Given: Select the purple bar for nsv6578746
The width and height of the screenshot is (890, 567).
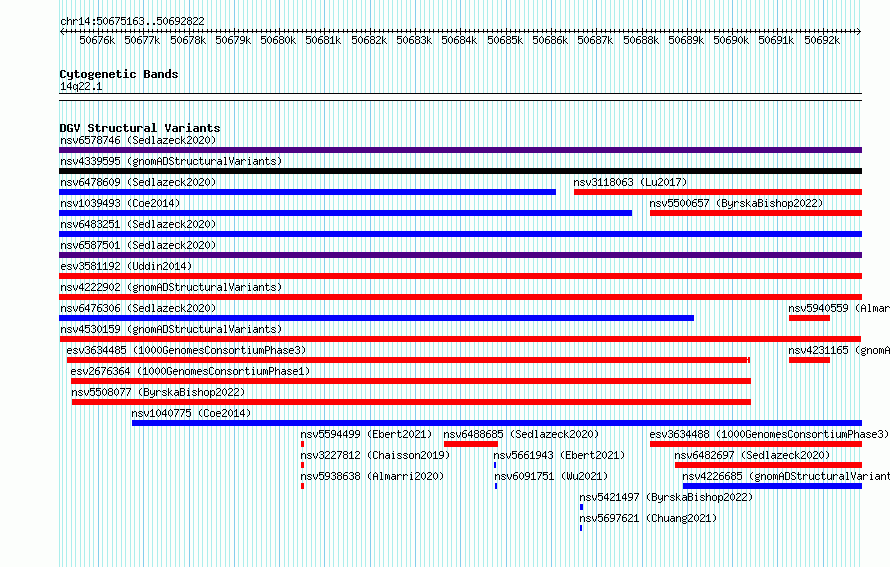Looking at the screenshot, I should [460, 150].
